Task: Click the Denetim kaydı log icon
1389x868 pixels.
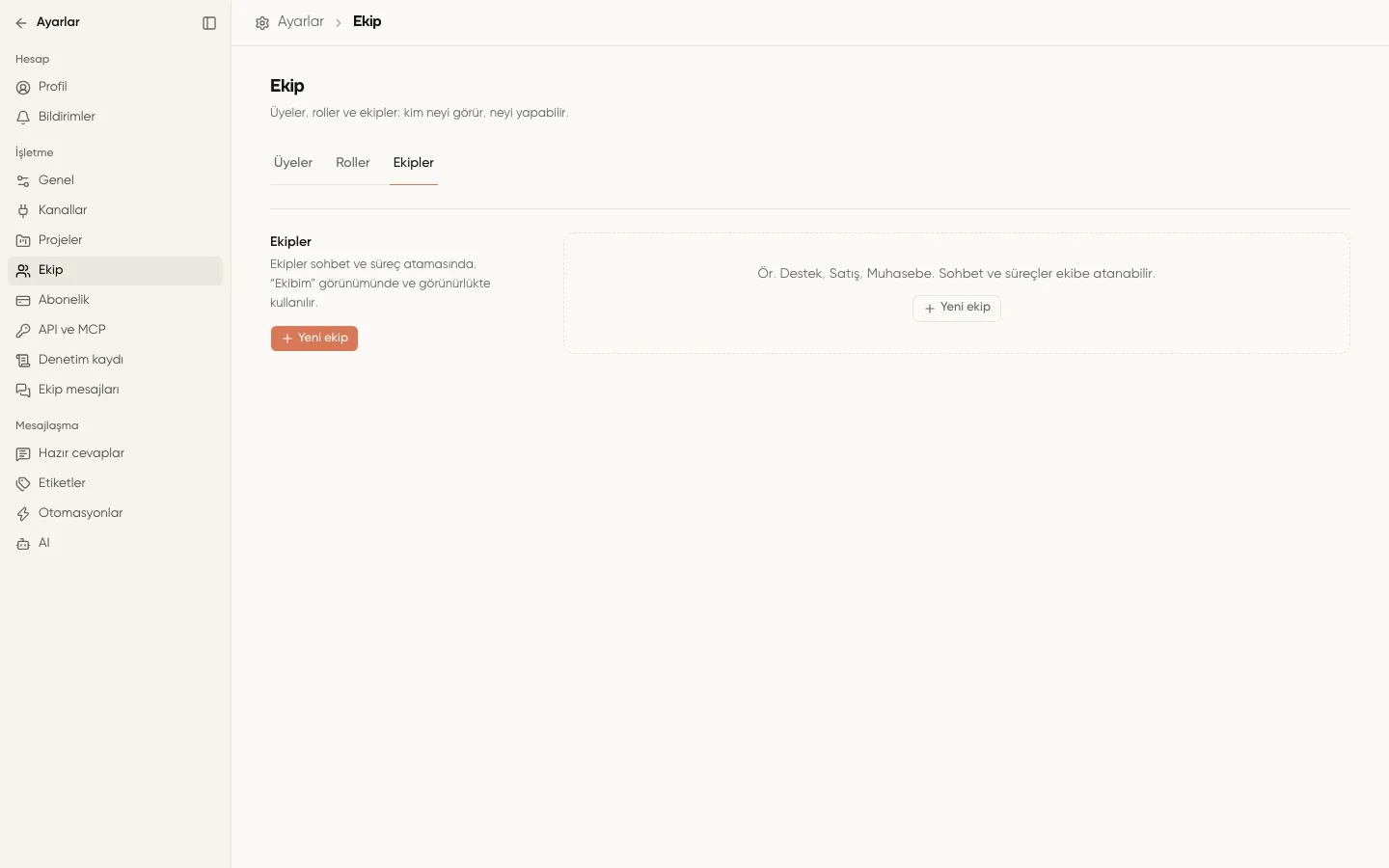Action: (23, 361)
